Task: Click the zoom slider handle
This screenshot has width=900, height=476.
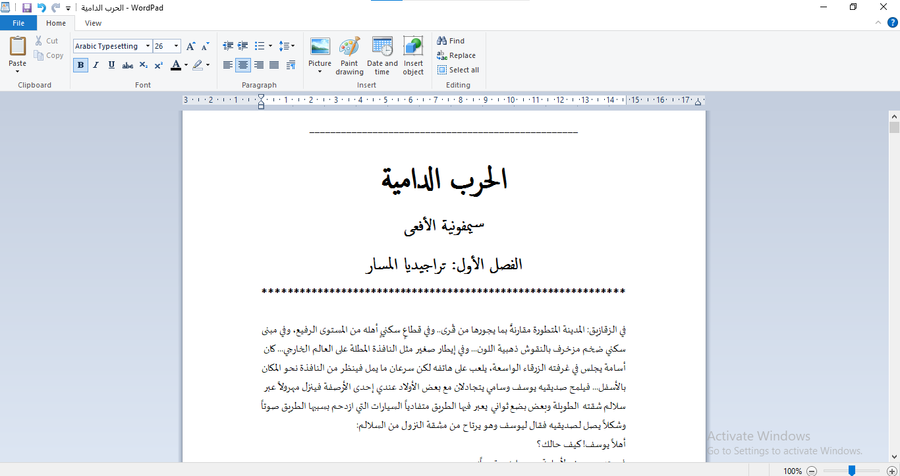Action: coord(852,471)
